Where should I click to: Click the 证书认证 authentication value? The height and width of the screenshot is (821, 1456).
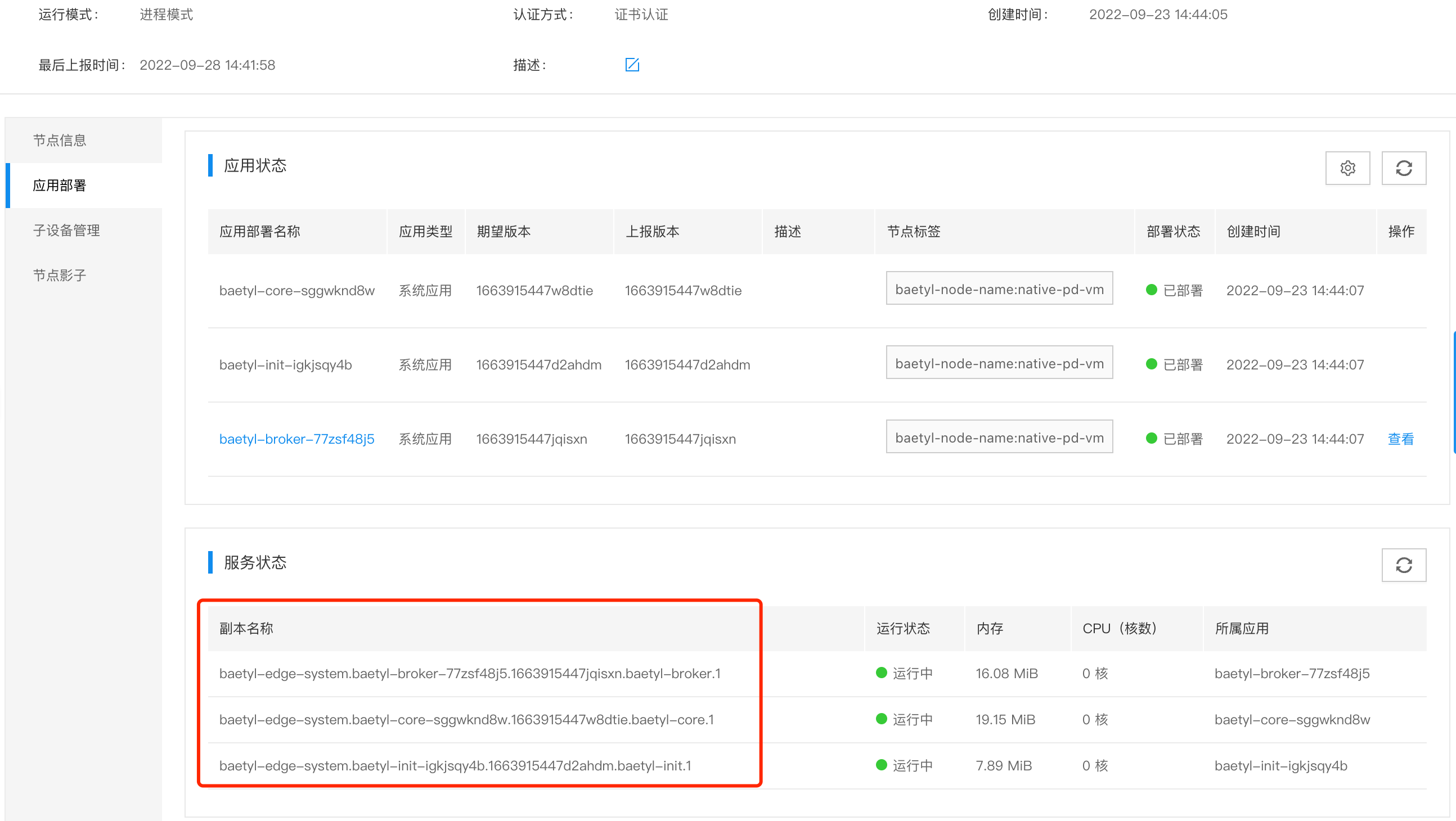pyautogui.click(x=641, y=14)
